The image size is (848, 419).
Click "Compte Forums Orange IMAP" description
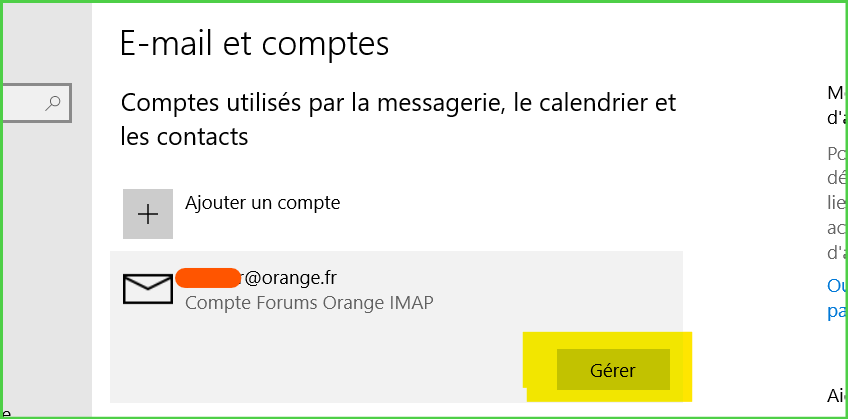(310, 302)
